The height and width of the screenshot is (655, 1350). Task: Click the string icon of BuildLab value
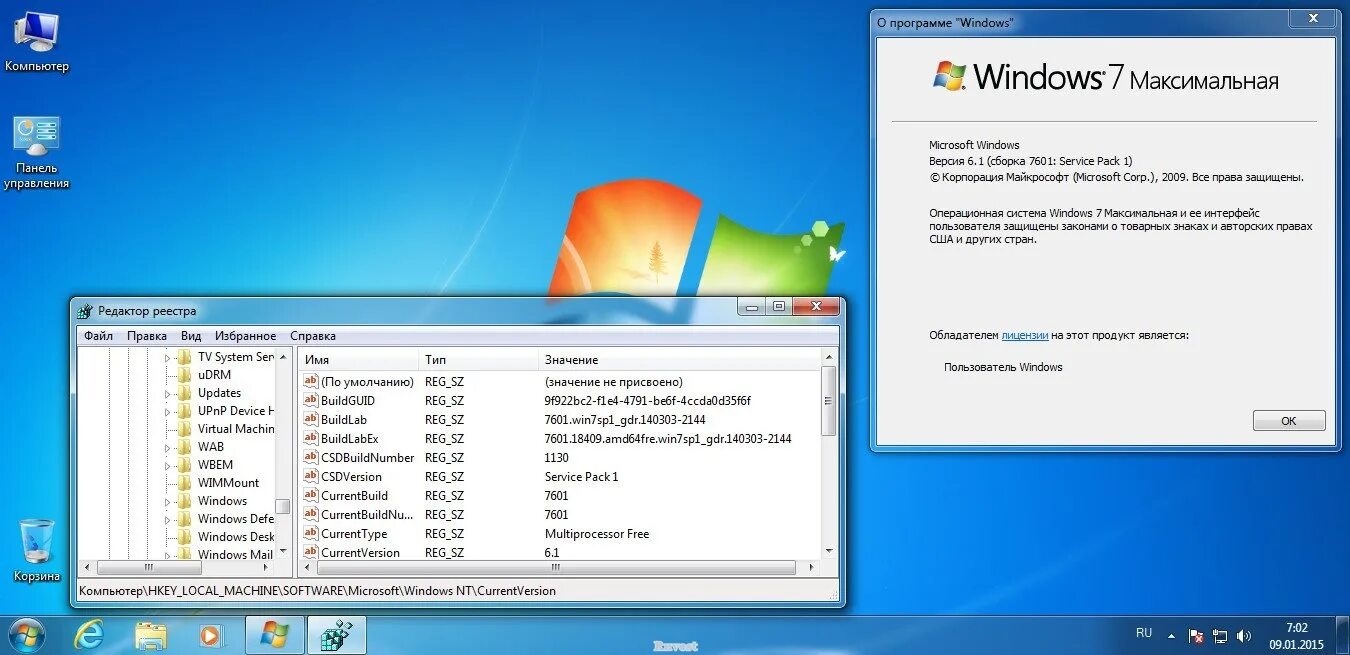(310, 419)
